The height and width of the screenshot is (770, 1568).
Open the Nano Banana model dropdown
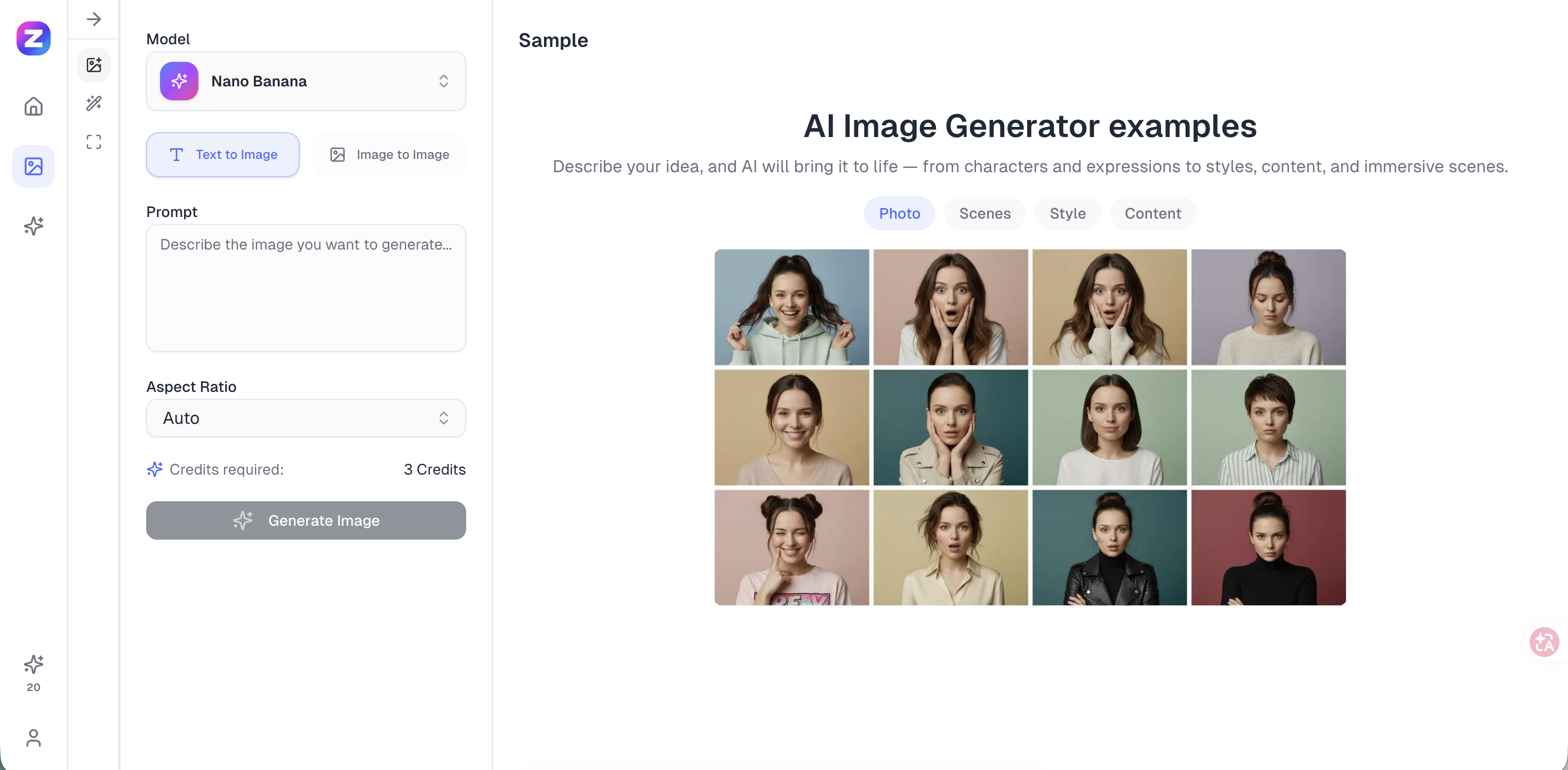click(x=306, y=81)
